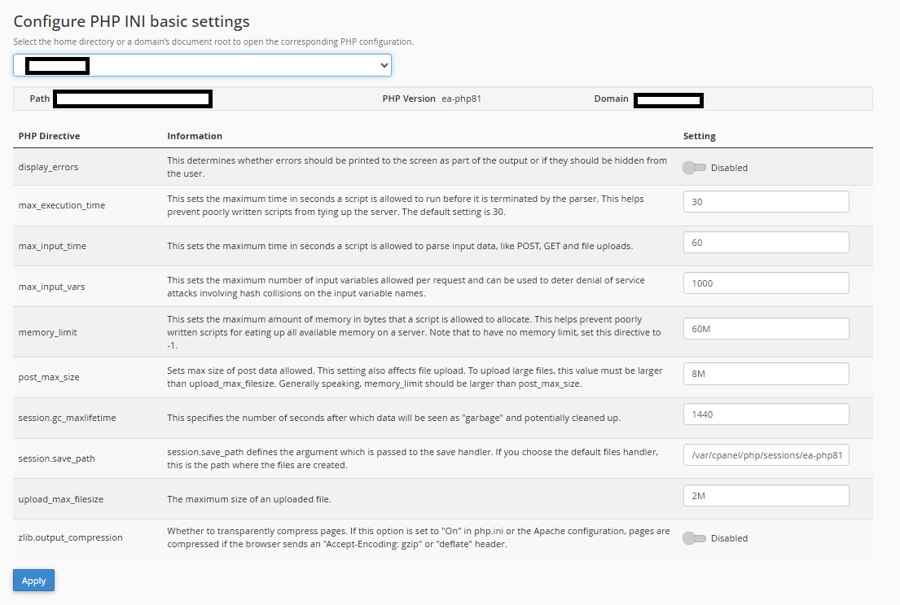Click the session.save_path directive name

click(57, 459)
